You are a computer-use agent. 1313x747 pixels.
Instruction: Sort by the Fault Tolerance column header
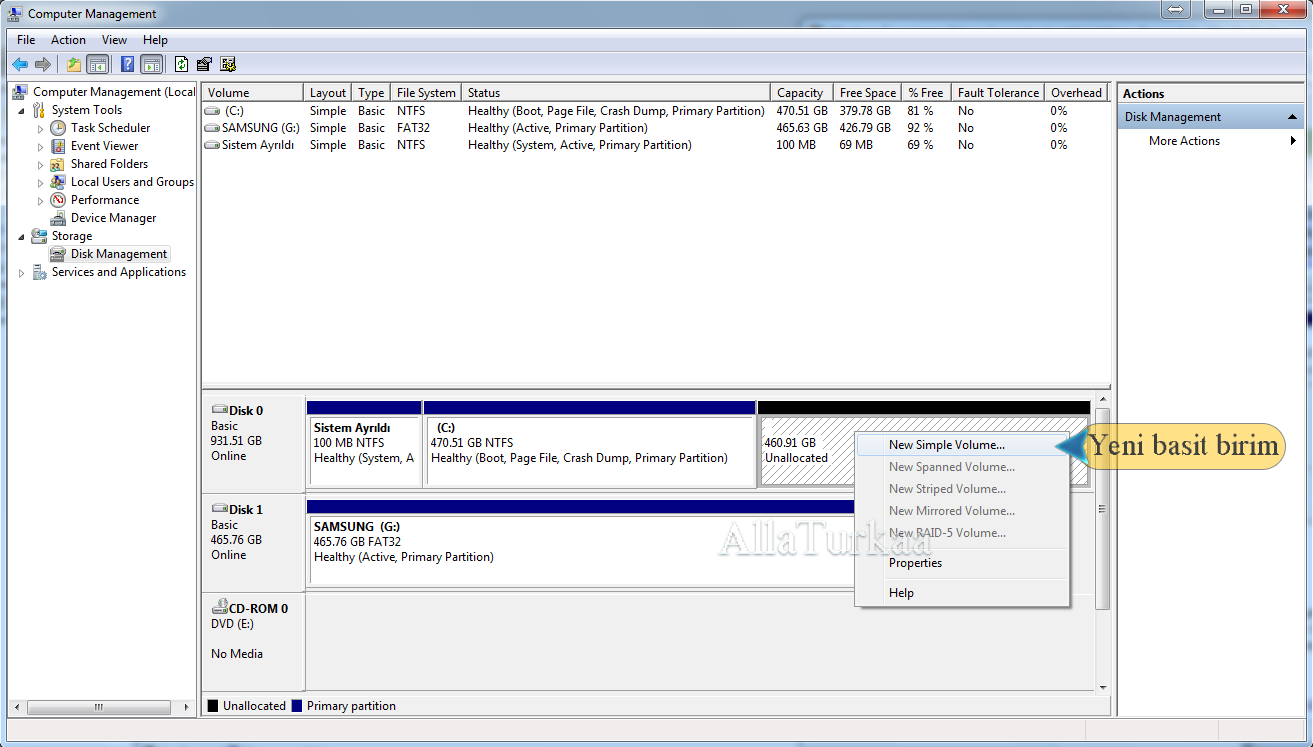pos(998,93)
